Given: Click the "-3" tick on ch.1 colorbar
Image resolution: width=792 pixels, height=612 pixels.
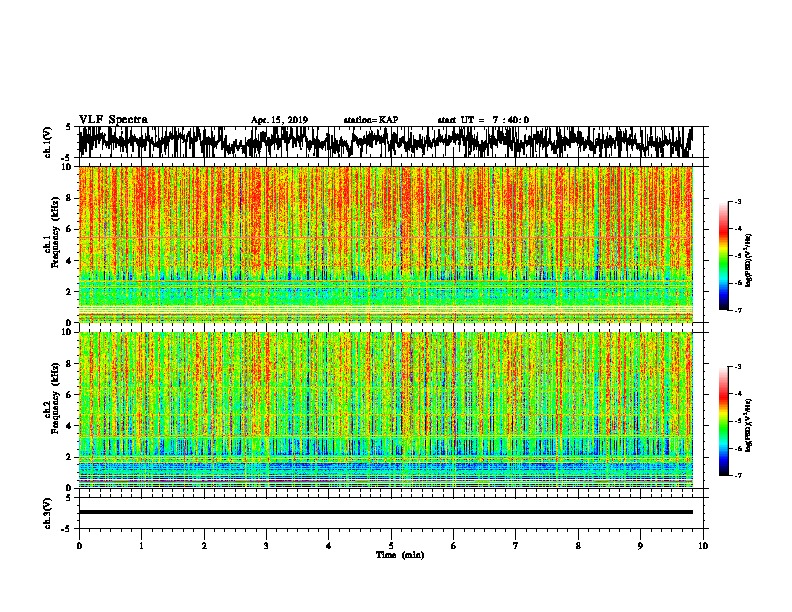Looking at the screenshot, I should 737,202.
